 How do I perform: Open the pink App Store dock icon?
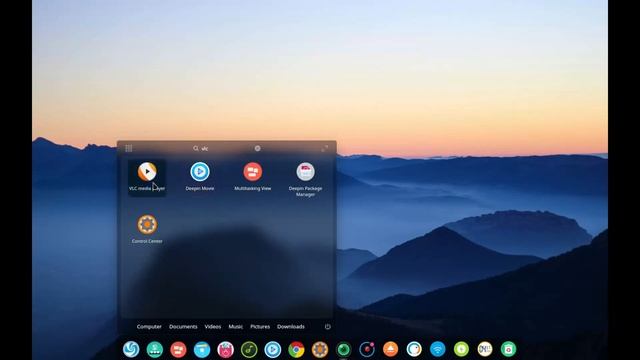(226, 349)
